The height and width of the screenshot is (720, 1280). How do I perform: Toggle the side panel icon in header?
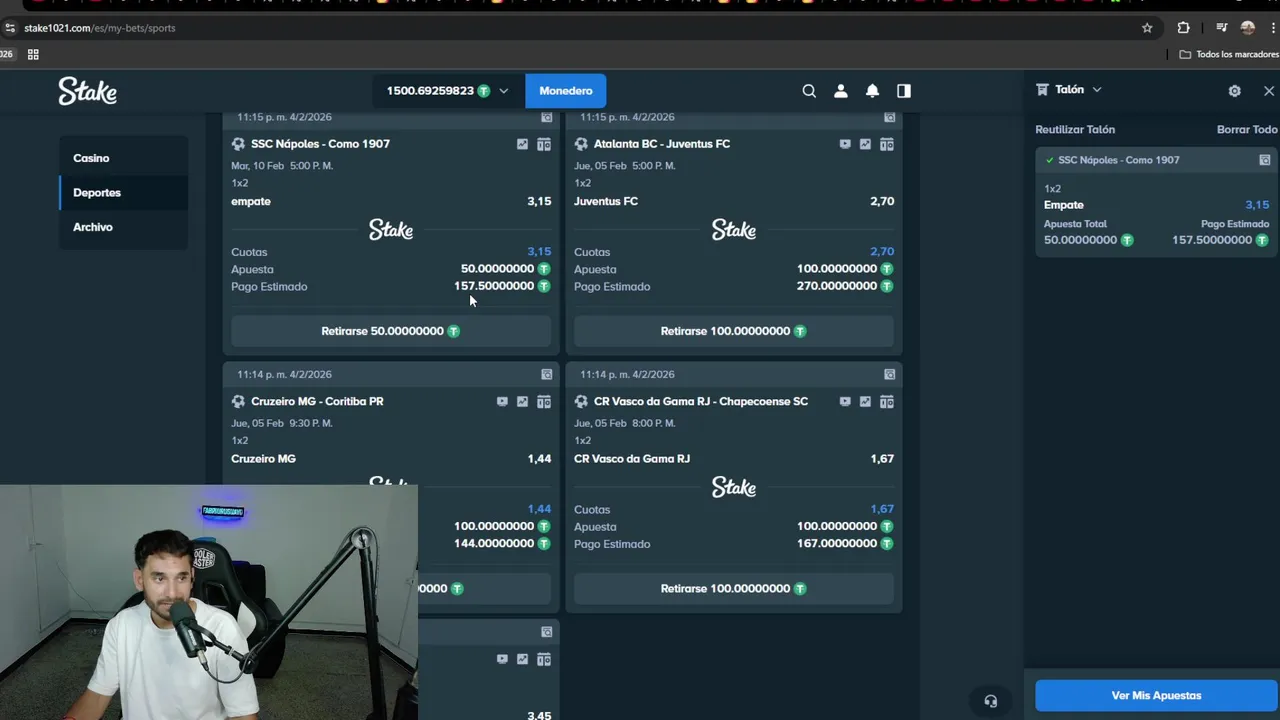pos(904,91)
